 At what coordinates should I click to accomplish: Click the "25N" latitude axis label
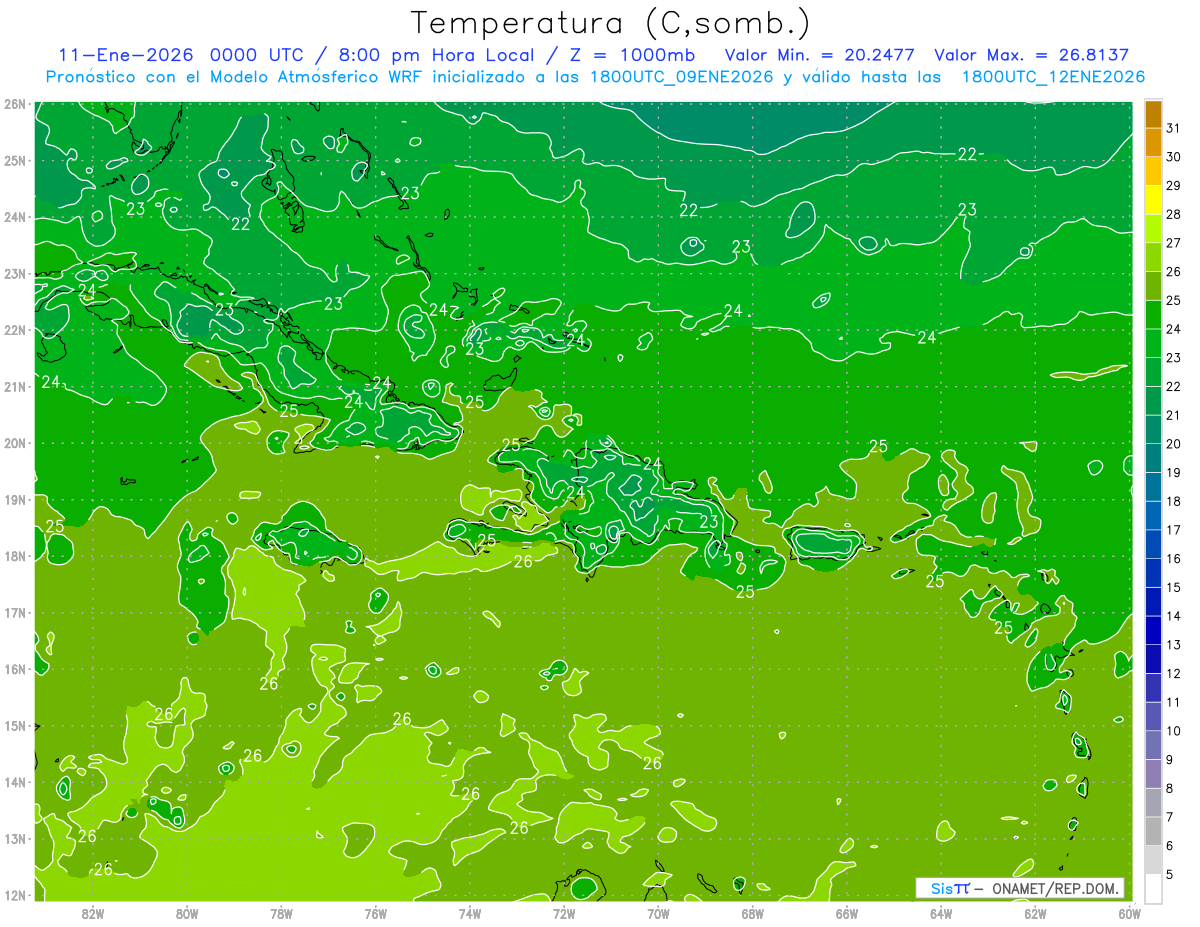tap(15, 160)
